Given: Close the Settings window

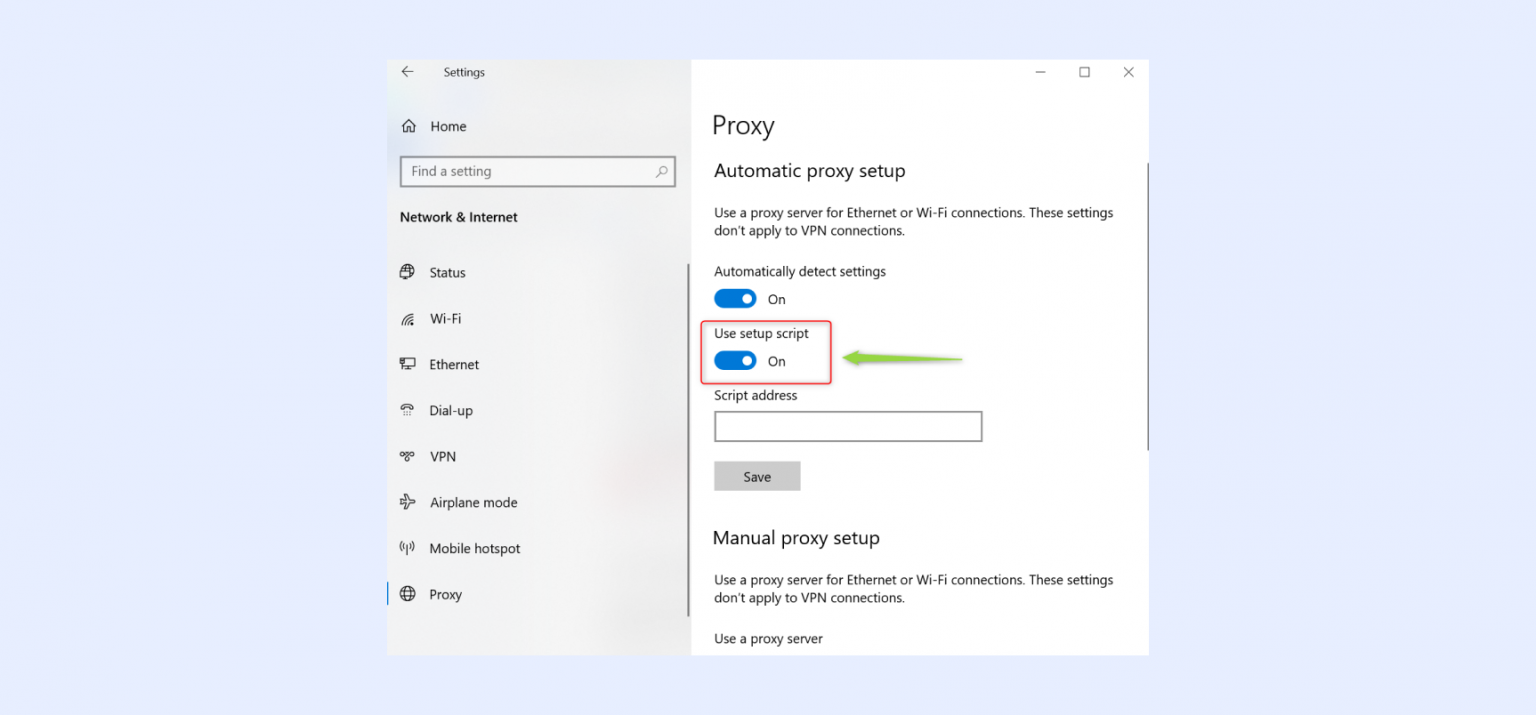Looking at the screenshot, I should coord(1128,72).
